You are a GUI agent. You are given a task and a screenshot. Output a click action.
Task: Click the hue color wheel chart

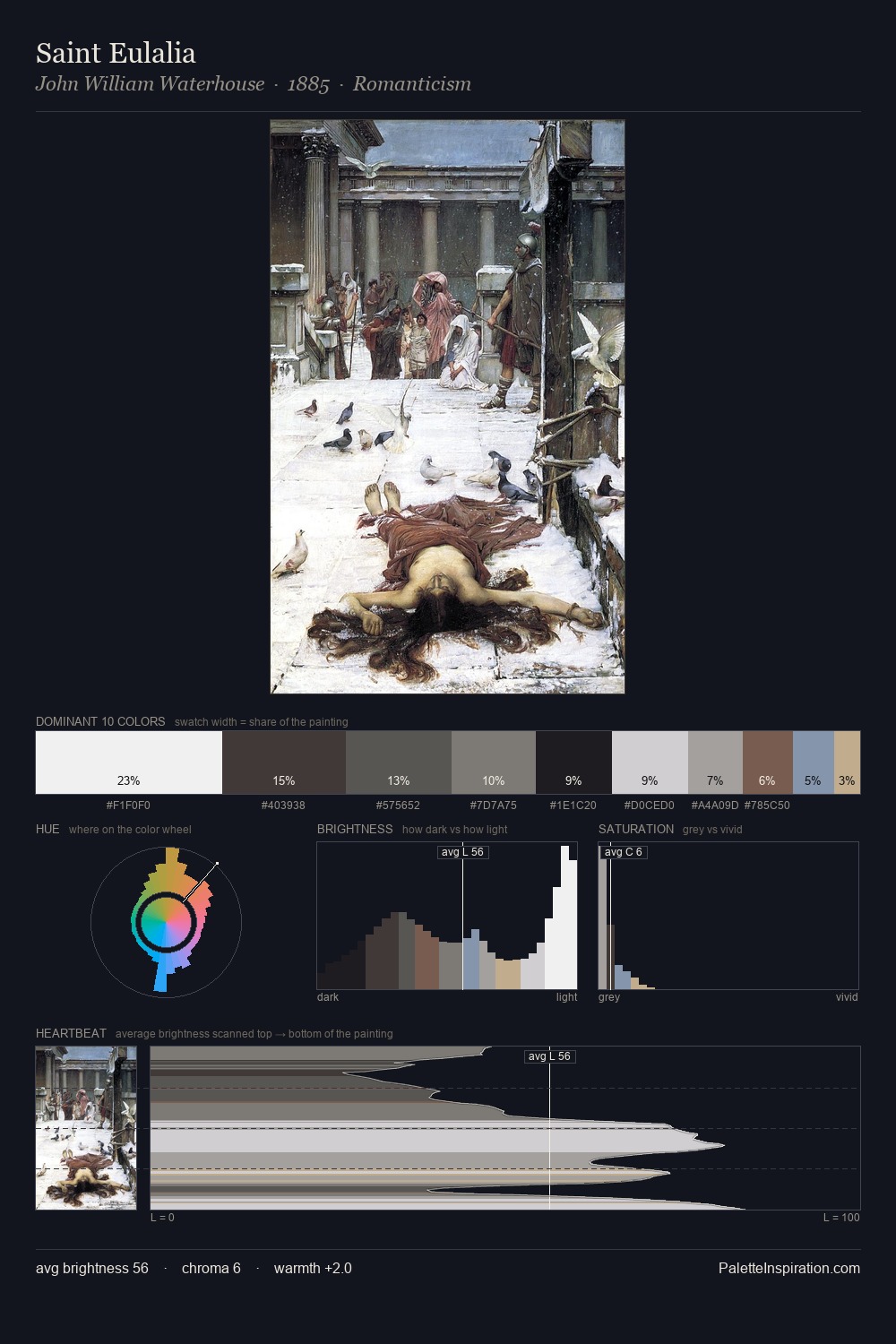point(166,921)
